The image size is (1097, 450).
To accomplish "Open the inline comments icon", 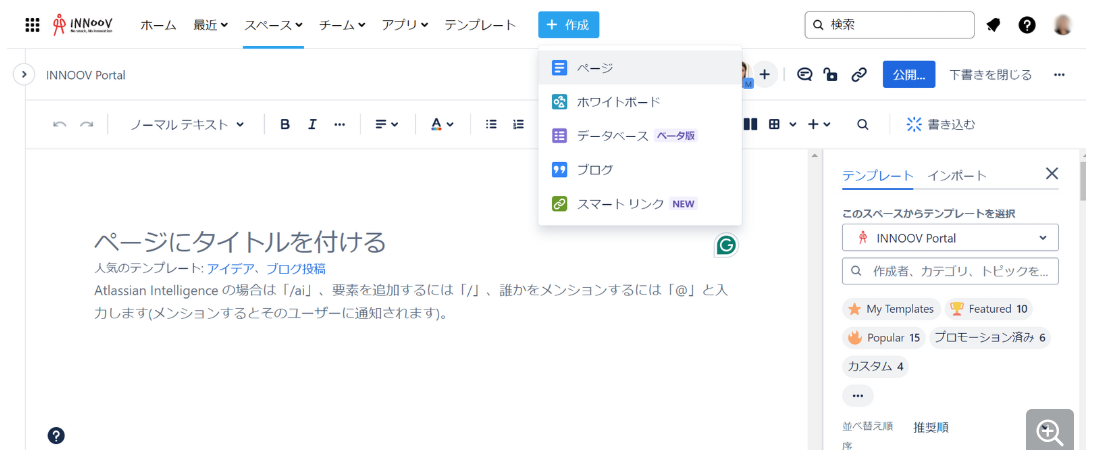I will point(804,74).
